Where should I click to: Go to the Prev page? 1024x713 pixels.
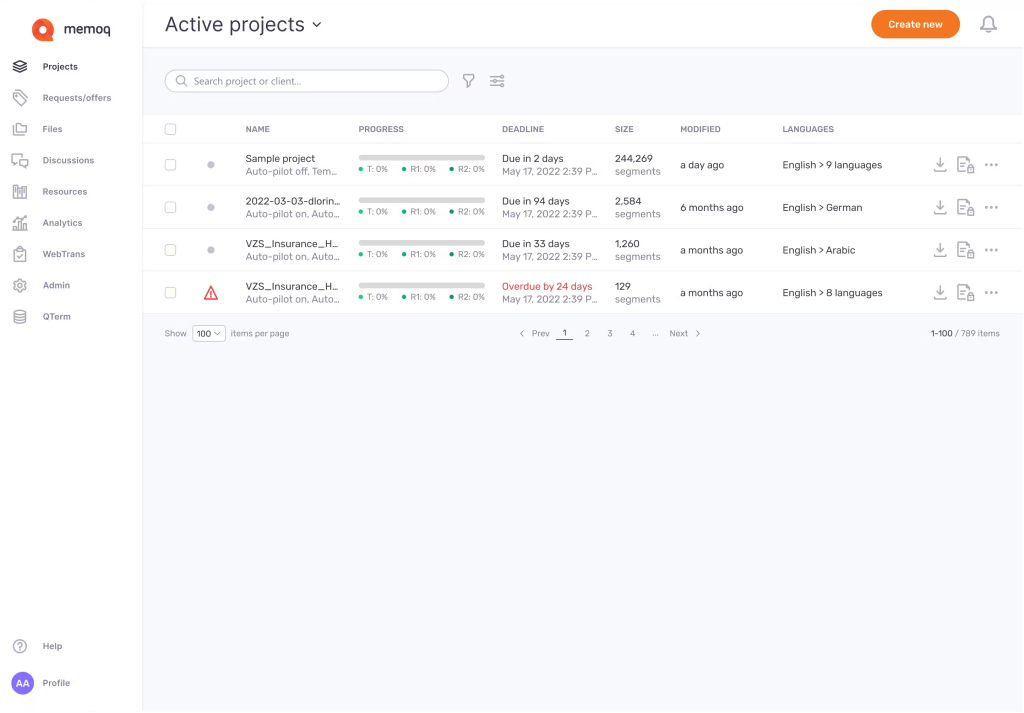[534, 334]
